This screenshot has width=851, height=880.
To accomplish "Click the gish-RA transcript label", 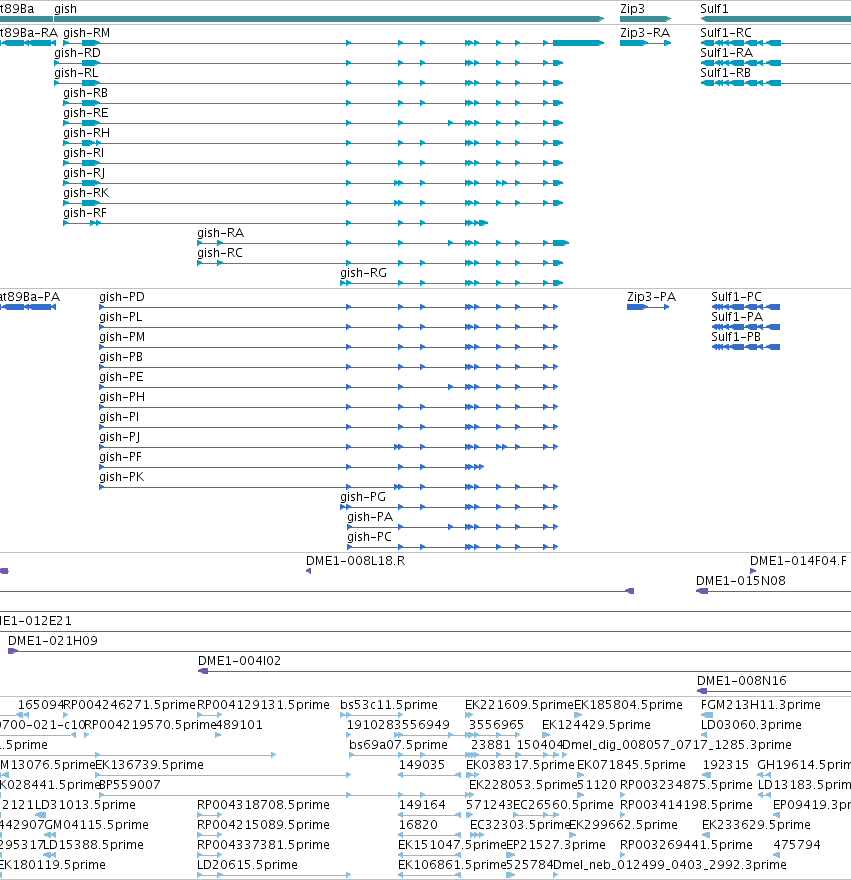I will point(221,233).
